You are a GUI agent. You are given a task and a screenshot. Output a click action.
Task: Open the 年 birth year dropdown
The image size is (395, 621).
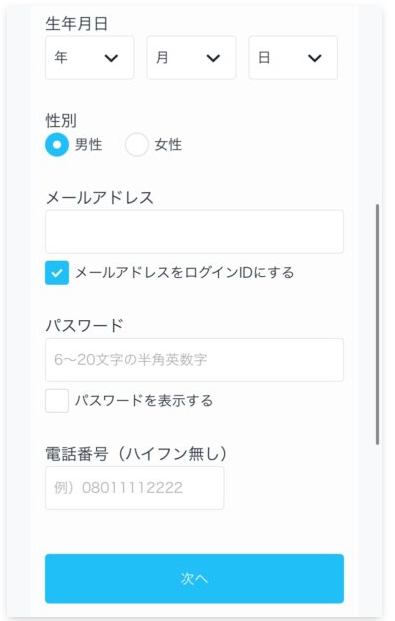(90, 58)
